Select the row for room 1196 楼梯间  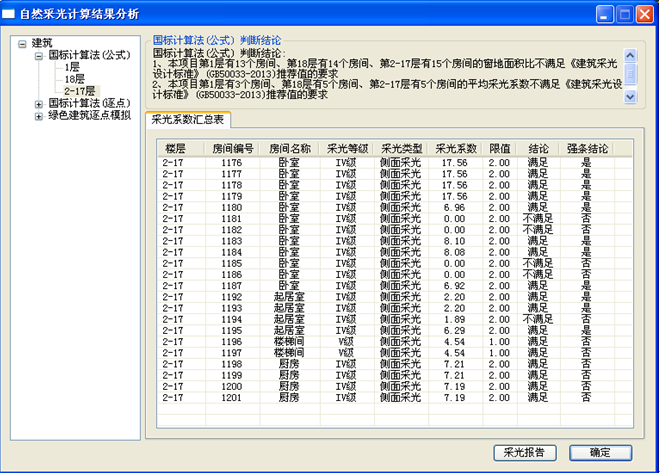coord(232,341)
